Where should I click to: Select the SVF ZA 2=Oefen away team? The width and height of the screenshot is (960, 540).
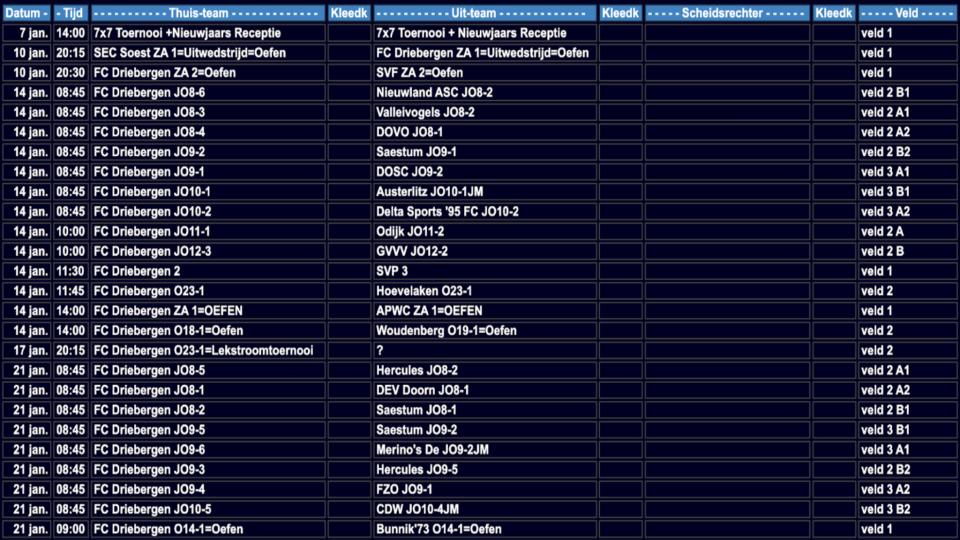[484, 73]
